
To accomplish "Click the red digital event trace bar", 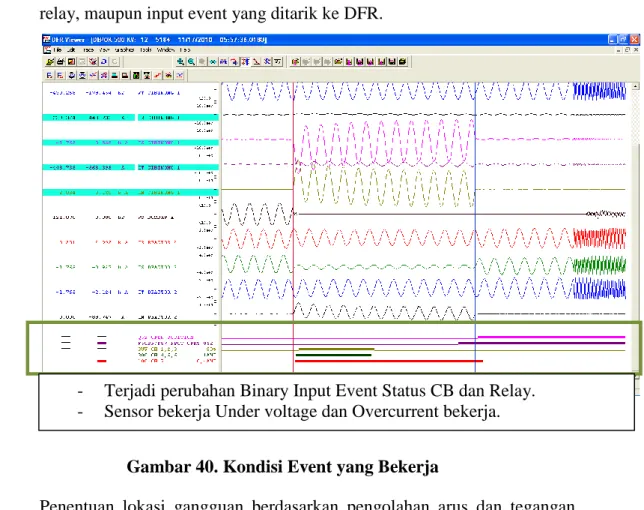I will (389, 361).
